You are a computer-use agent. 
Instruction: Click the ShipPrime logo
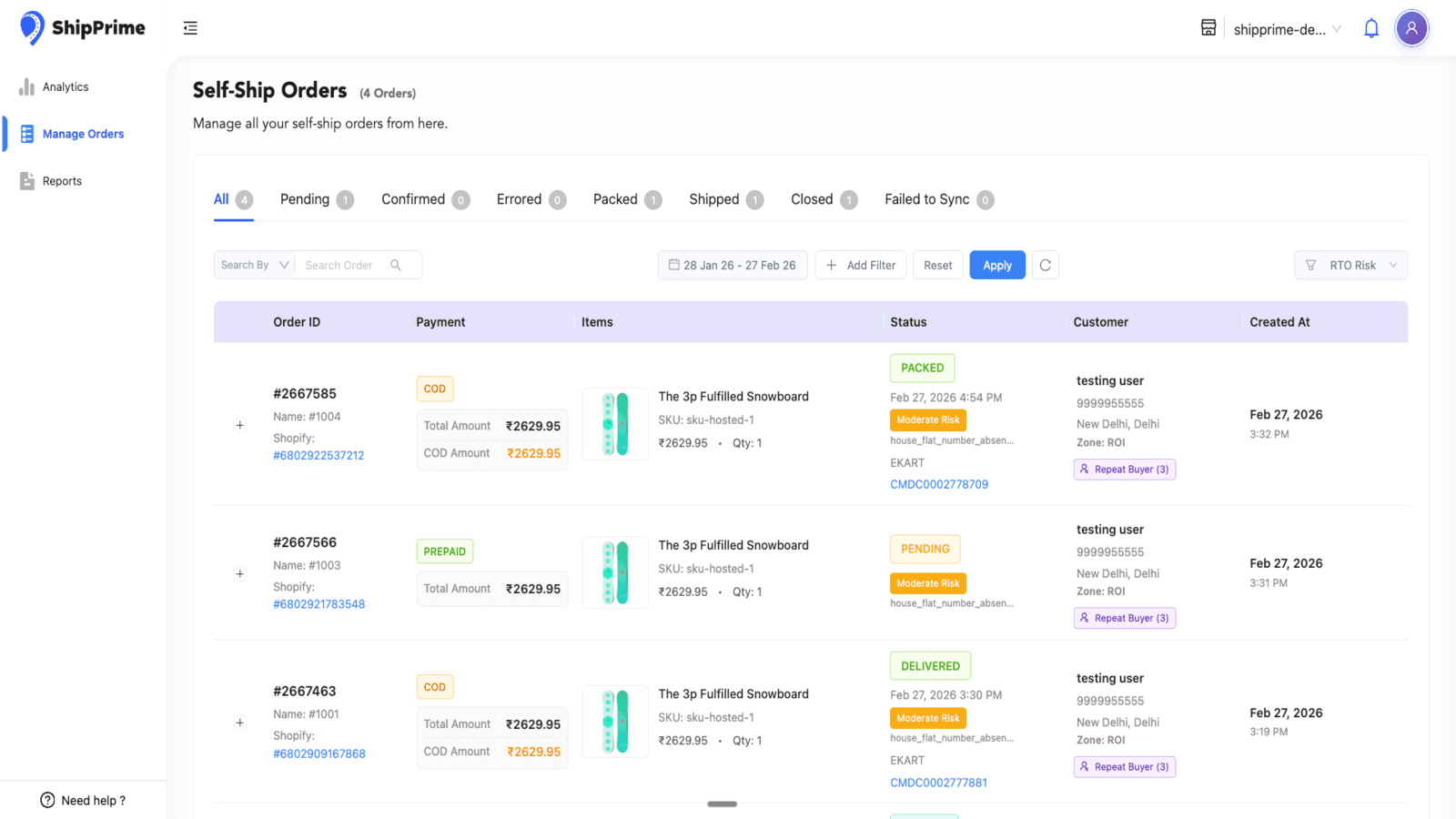coord(83,28)
